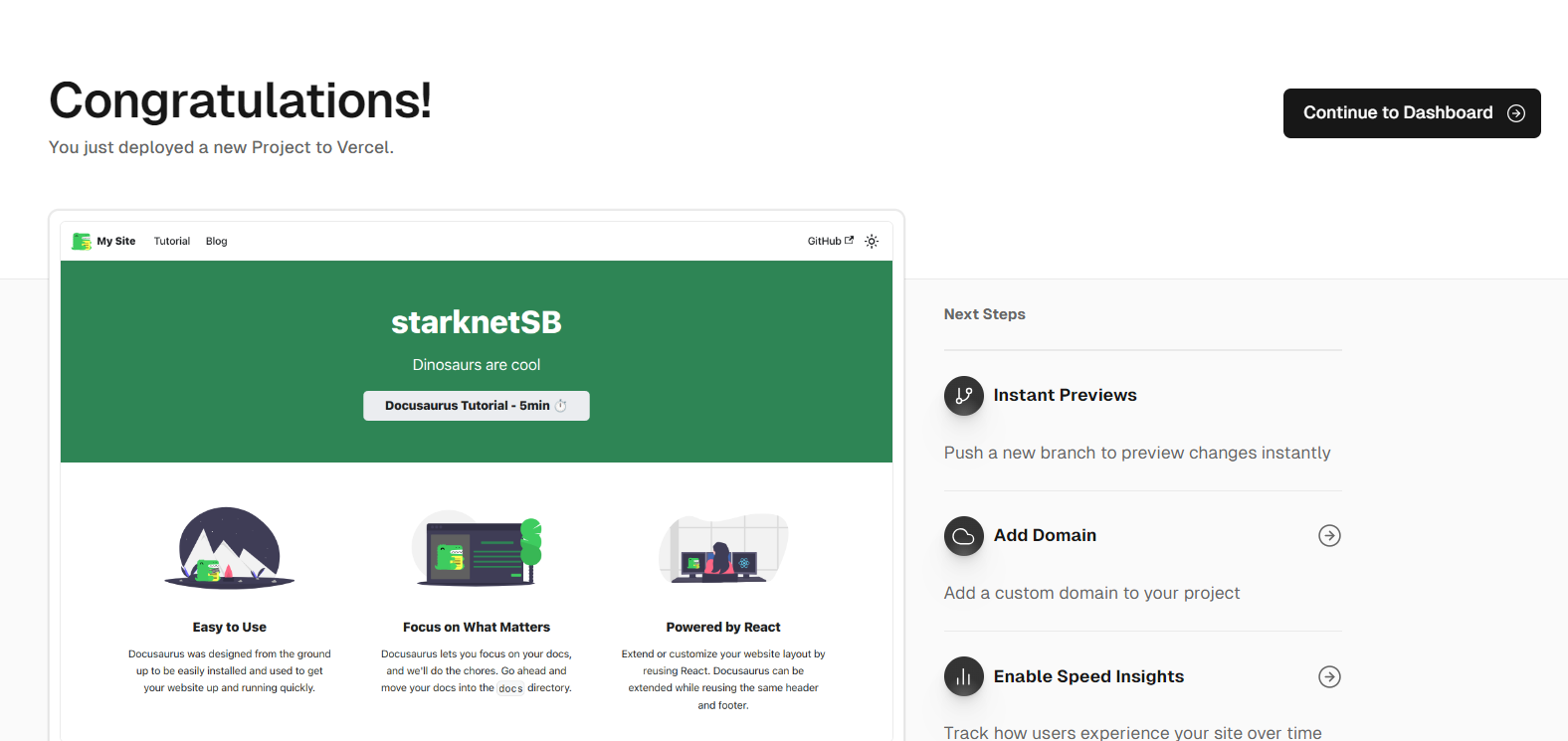Open the Add Domain step
Screen dimensions: 1568x741
tap(1143, 536)
